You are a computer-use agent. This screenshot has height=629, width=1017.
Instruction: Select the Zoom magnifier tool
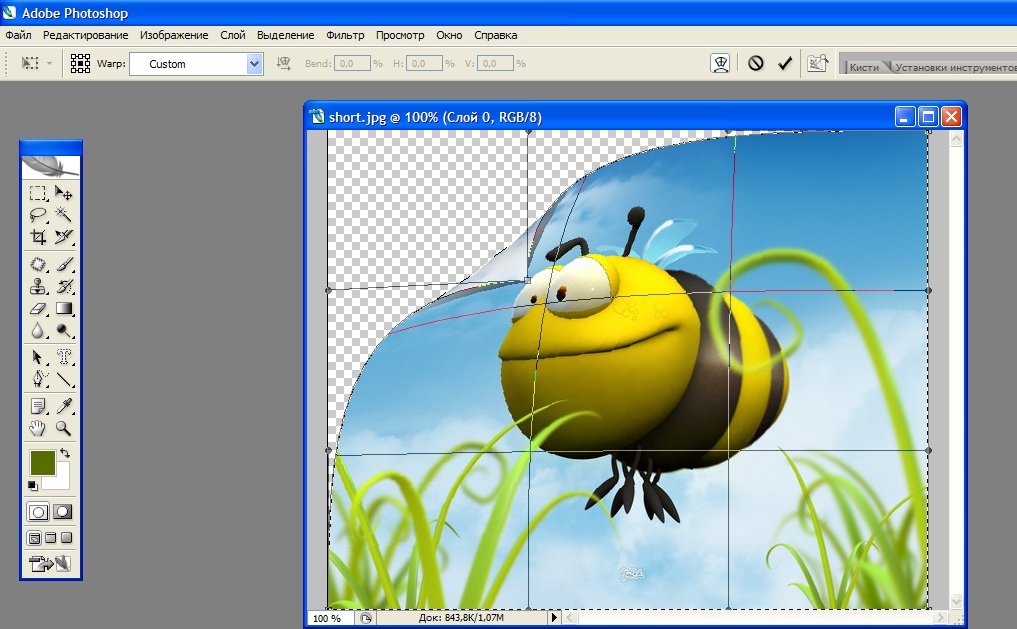click(x=64, y=429)
